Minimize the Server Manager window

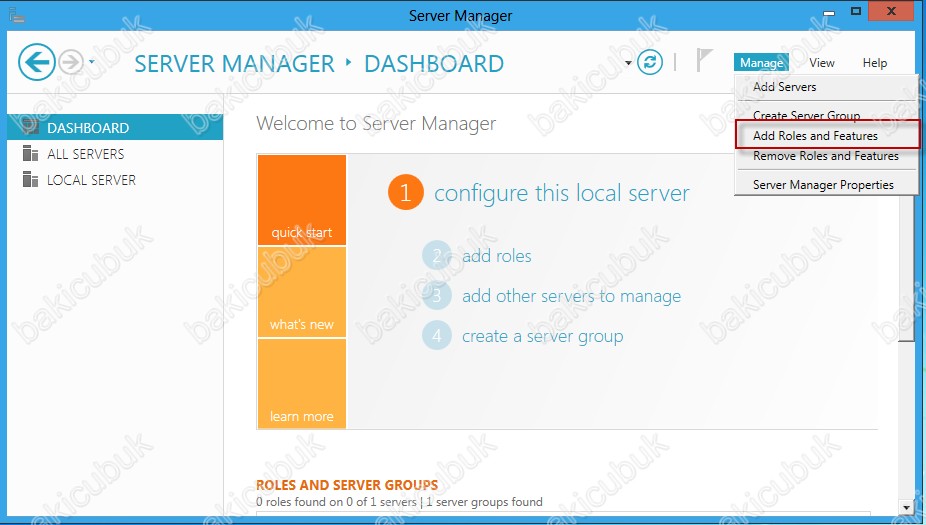point(829,12)
